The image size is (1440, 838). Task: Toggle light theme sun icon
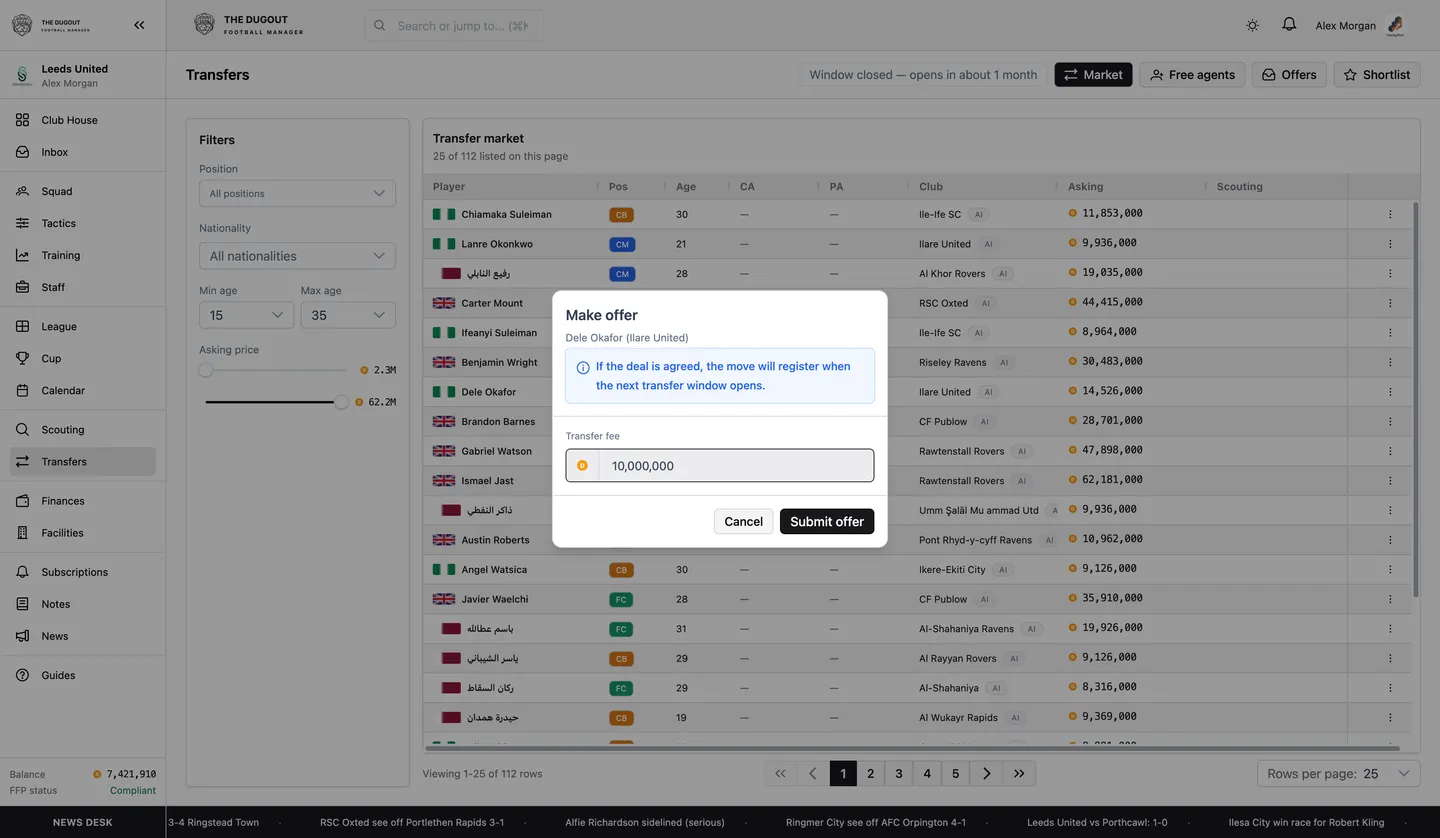1252,26
